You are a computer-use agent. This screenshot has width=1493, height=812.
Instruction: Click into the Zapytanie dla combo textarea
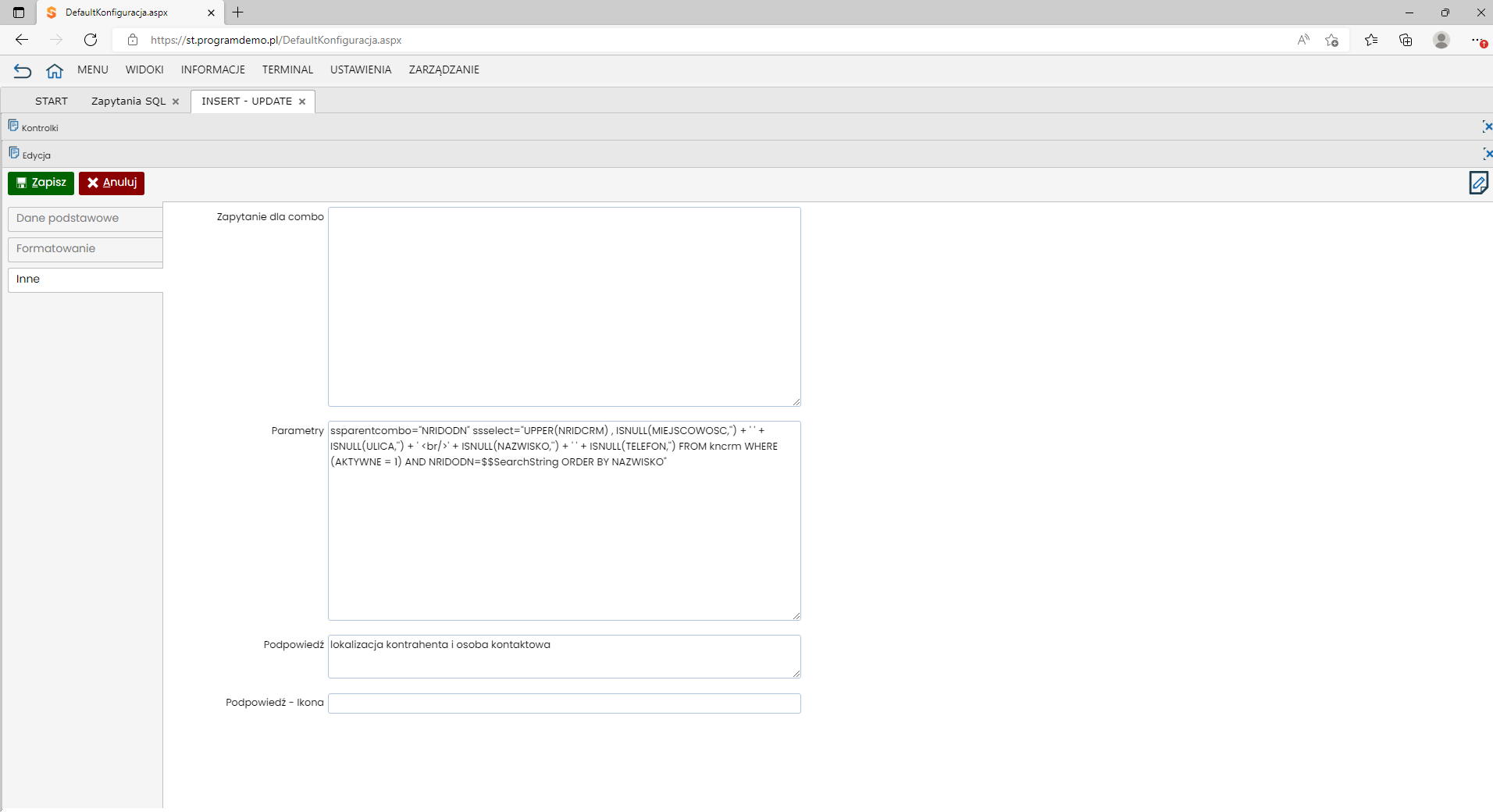tap(565, 307)
